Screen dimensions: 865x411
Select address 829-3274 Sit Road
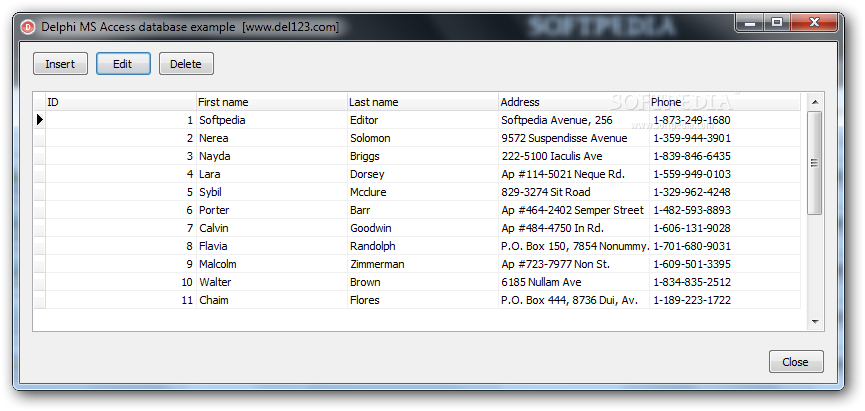[574, 192]
